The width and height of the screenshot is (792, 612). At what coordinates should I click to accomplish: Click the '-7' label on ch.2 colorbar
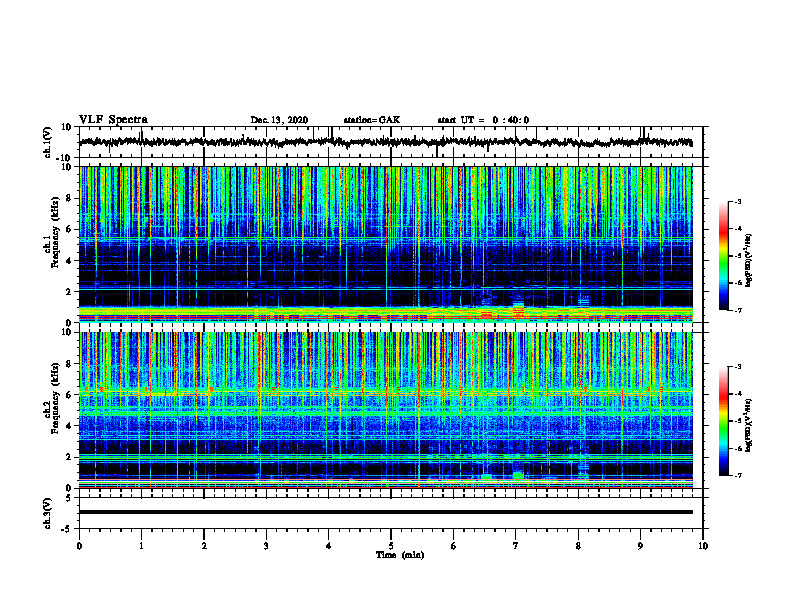737,475
